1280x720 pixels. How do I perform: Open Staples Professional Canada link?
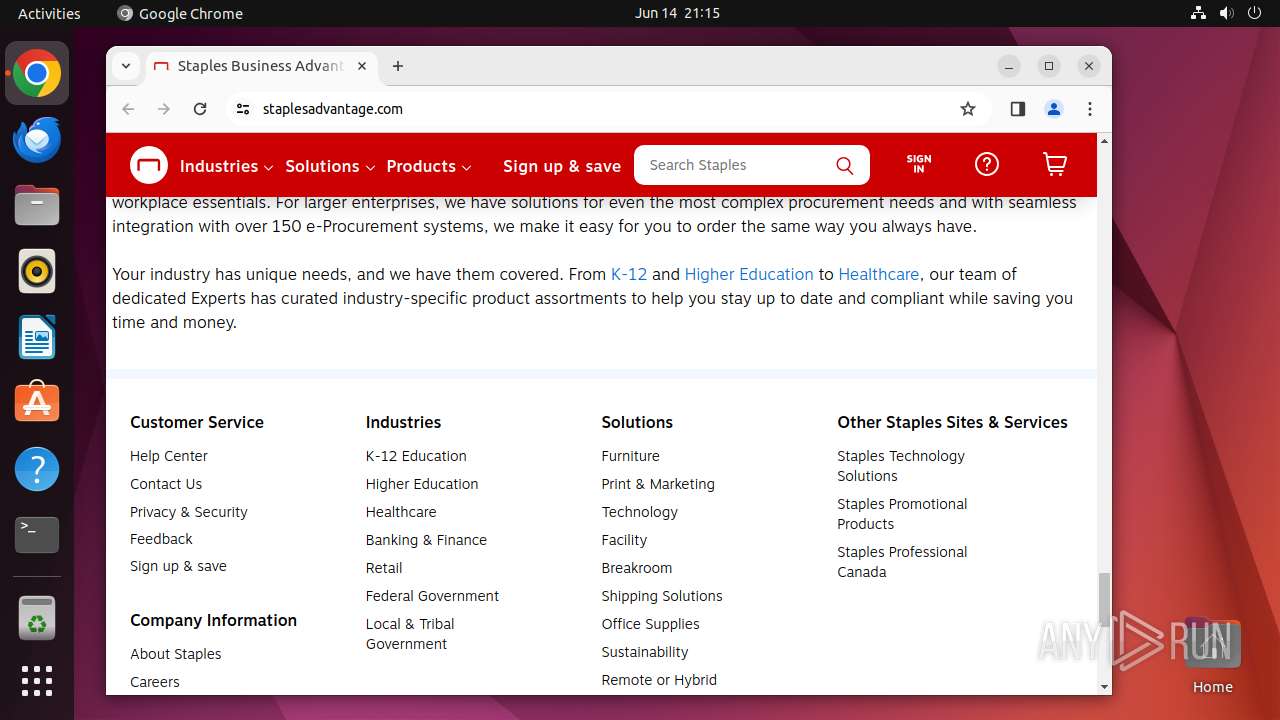point(902,562)
